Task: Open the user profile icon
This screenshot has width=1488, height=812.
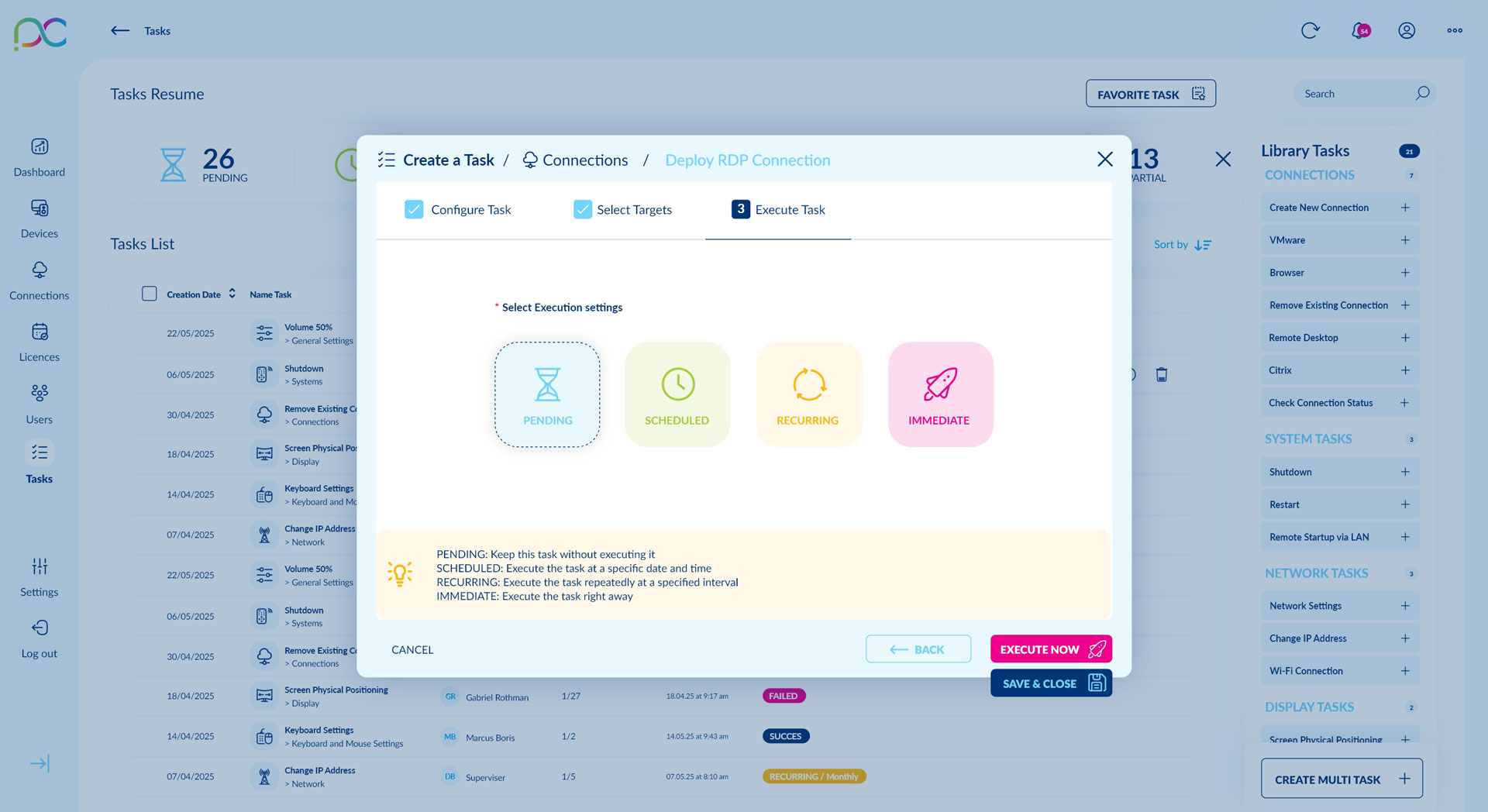Action: 1407,31
